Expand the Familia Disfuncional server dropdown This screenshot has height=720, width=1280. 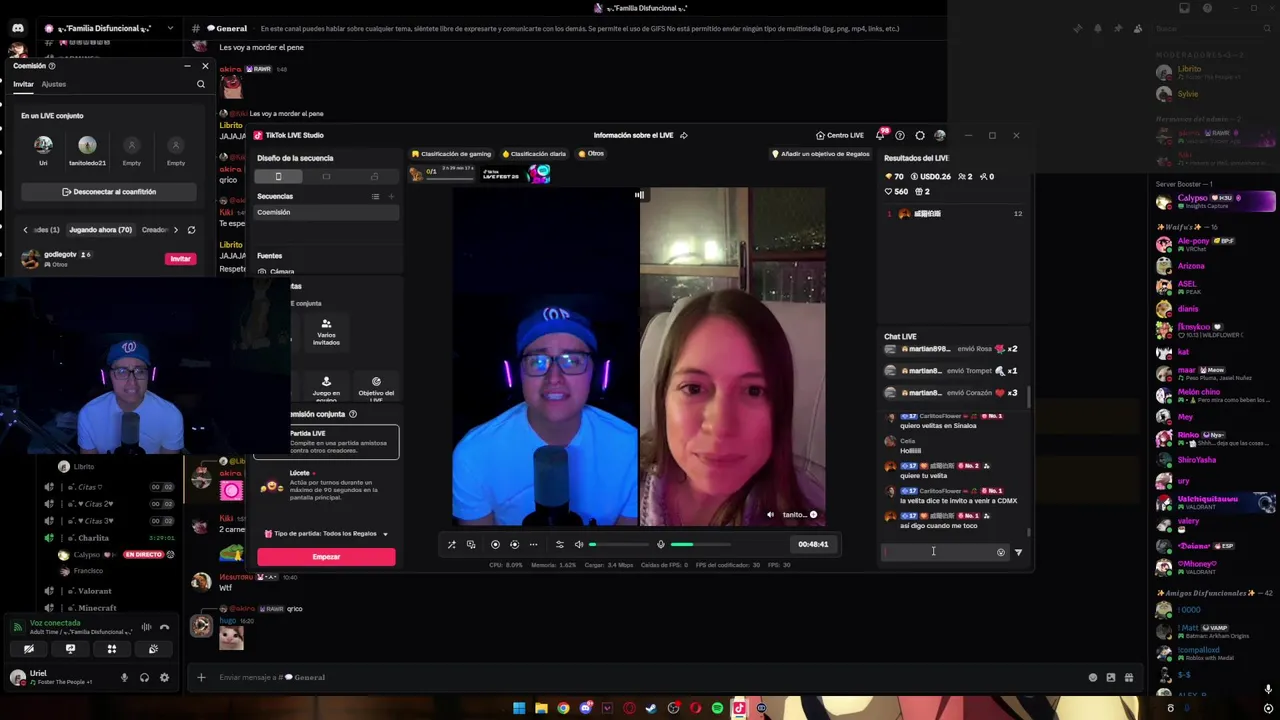[170, 28]
